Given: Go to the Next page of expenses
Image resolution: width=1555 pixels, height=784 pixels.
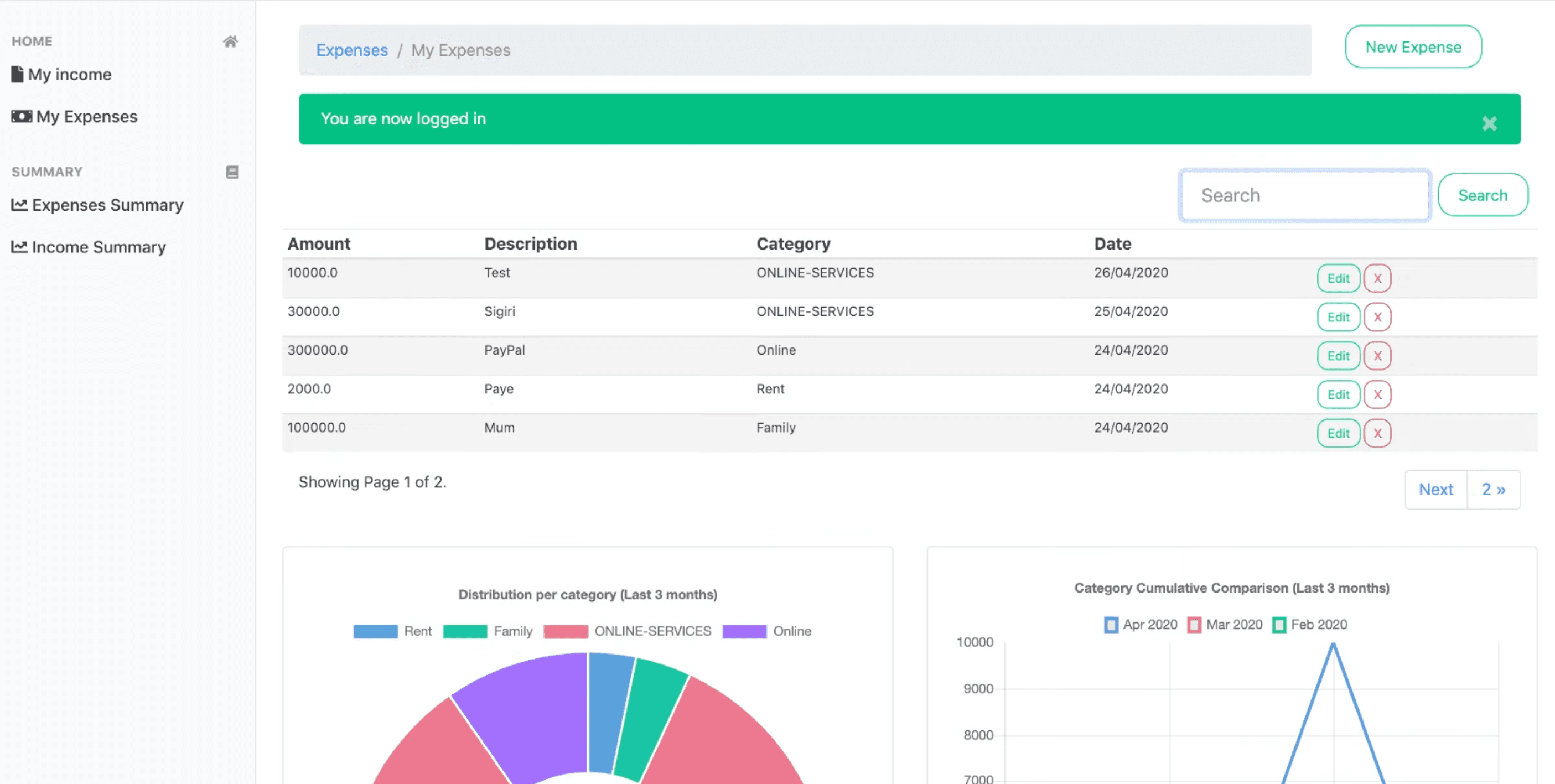Looking at the screenshot, I should click(1435, 489).
